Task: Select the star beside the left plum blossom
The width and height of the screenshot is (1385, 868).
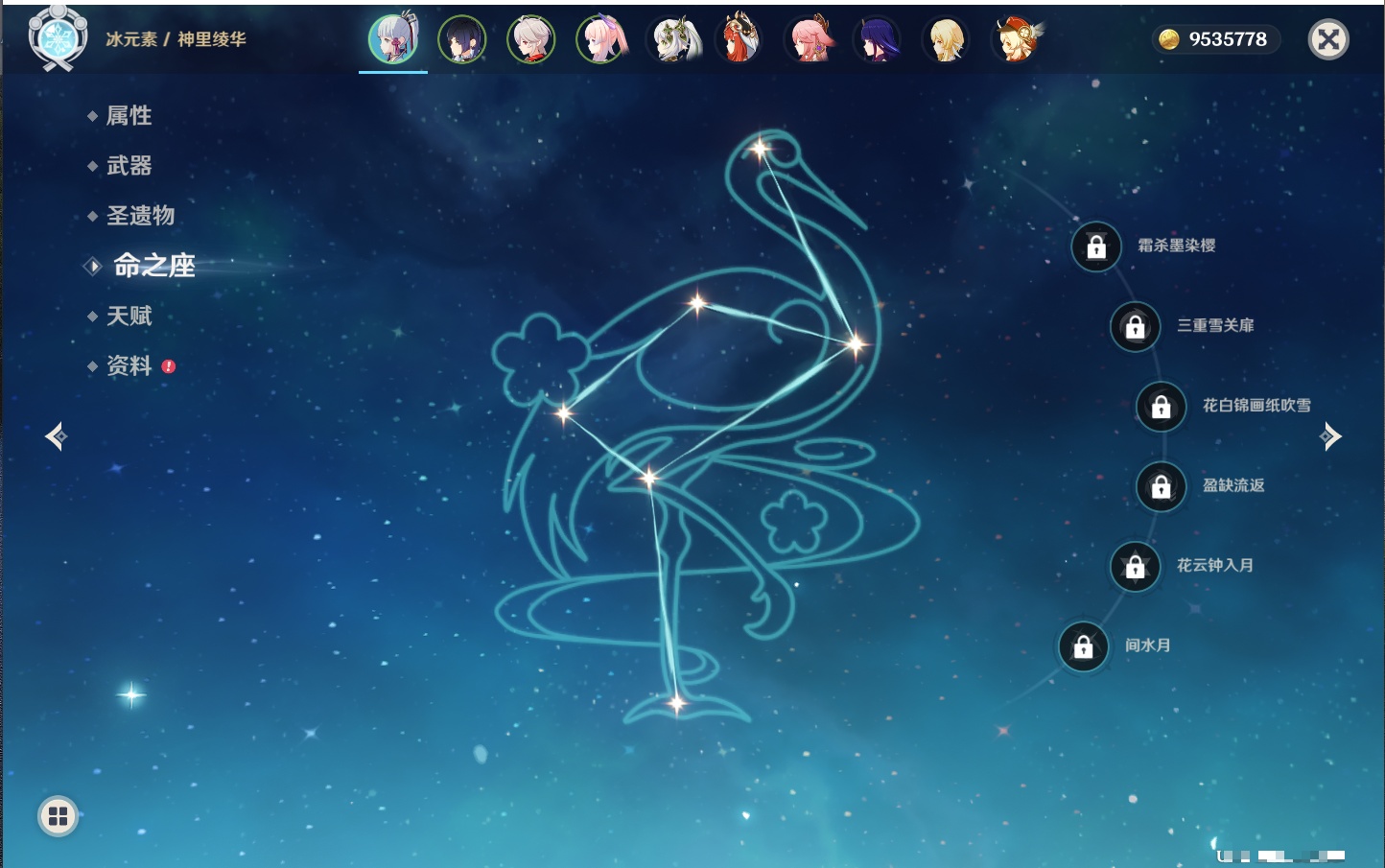Action: click(563, 413)
